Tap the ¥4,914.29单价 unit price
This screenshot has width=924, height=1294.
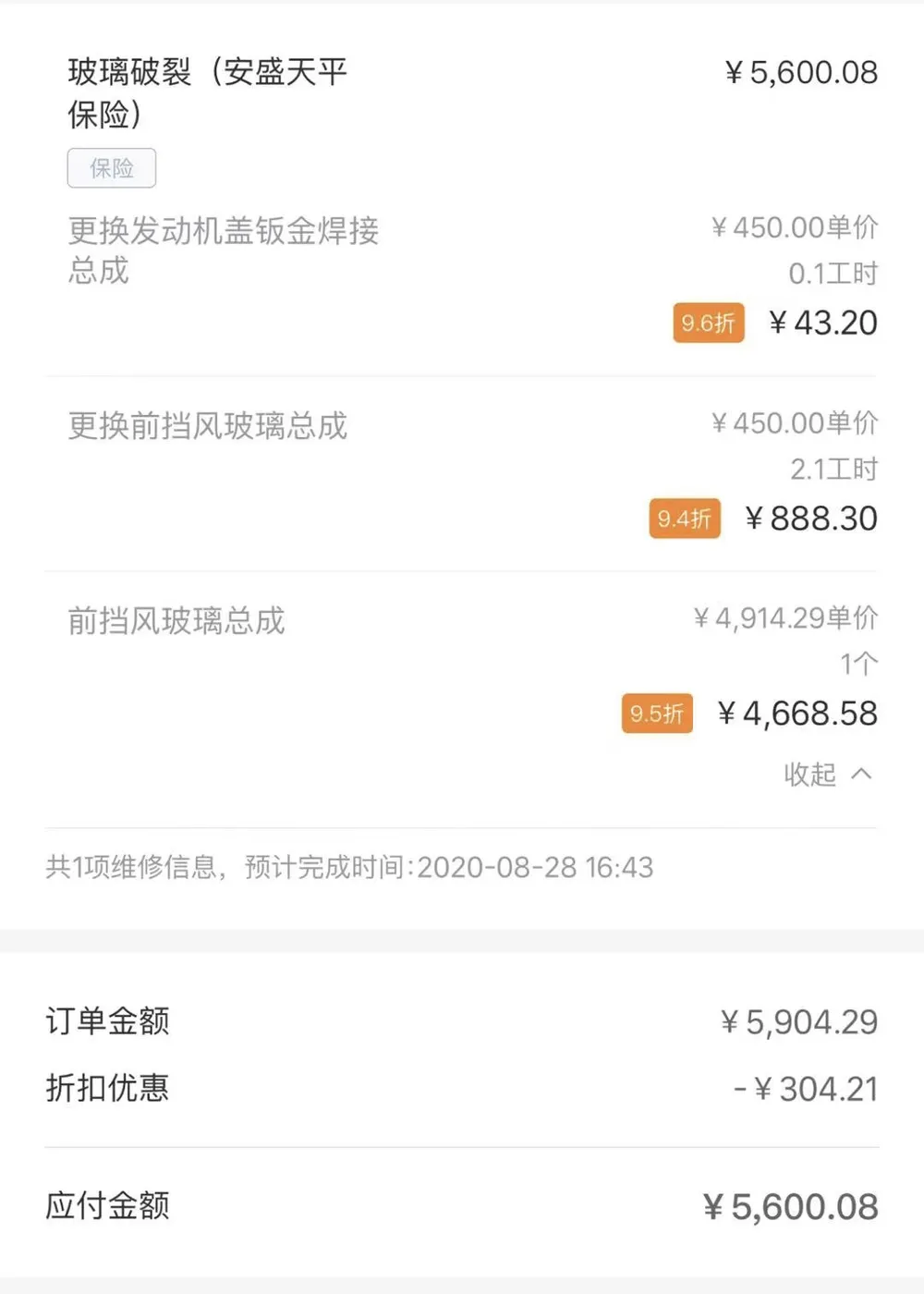[785, 617]
